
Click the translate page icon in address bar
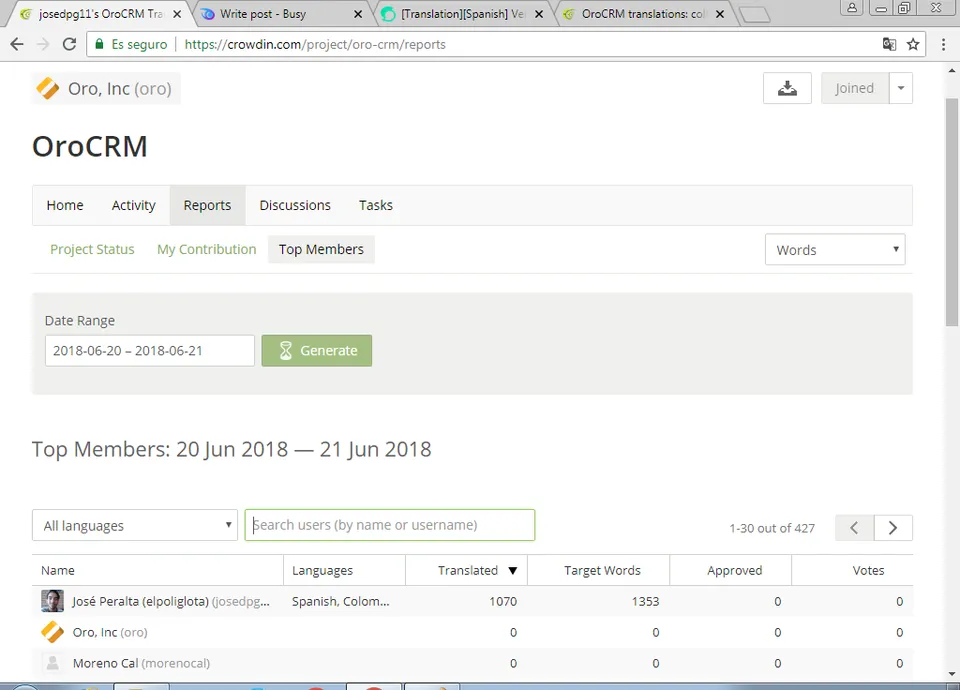click(x=889, y=44)
